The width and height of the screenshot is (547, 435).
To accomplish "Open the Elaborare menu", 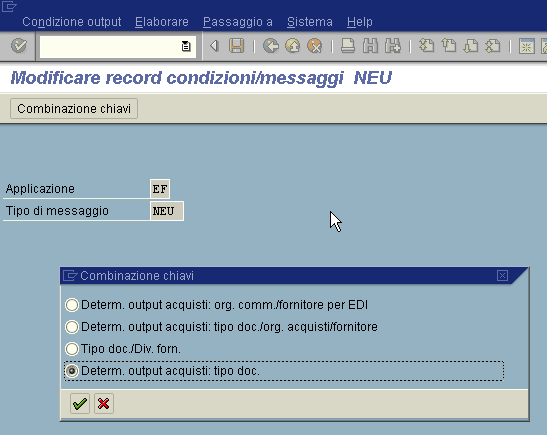I will 162,22.
